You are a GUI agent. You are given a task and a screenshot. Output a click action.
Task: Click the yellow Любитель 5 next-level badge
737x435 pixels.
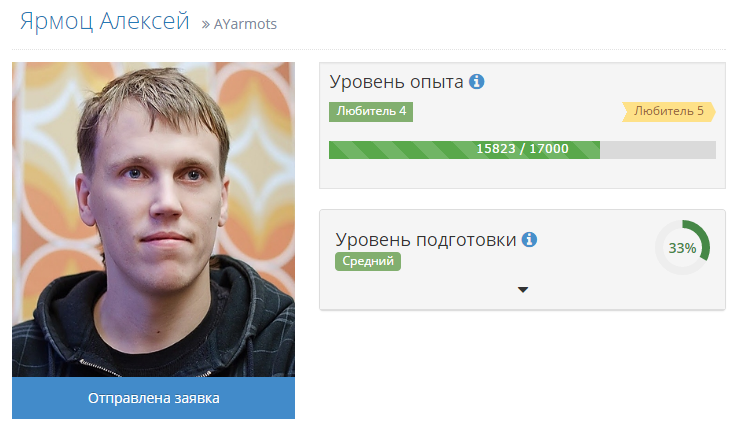[668, 111]
